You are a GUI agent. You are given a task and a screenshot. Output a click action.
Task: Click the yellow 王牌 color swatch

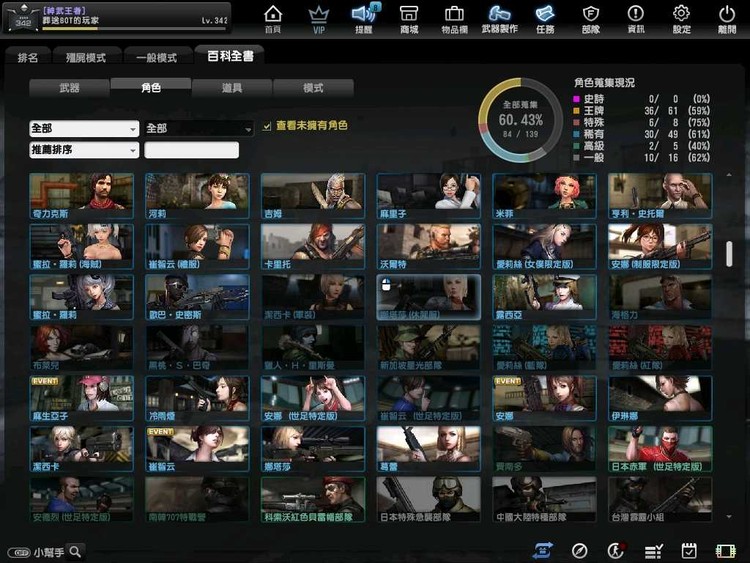576,111
